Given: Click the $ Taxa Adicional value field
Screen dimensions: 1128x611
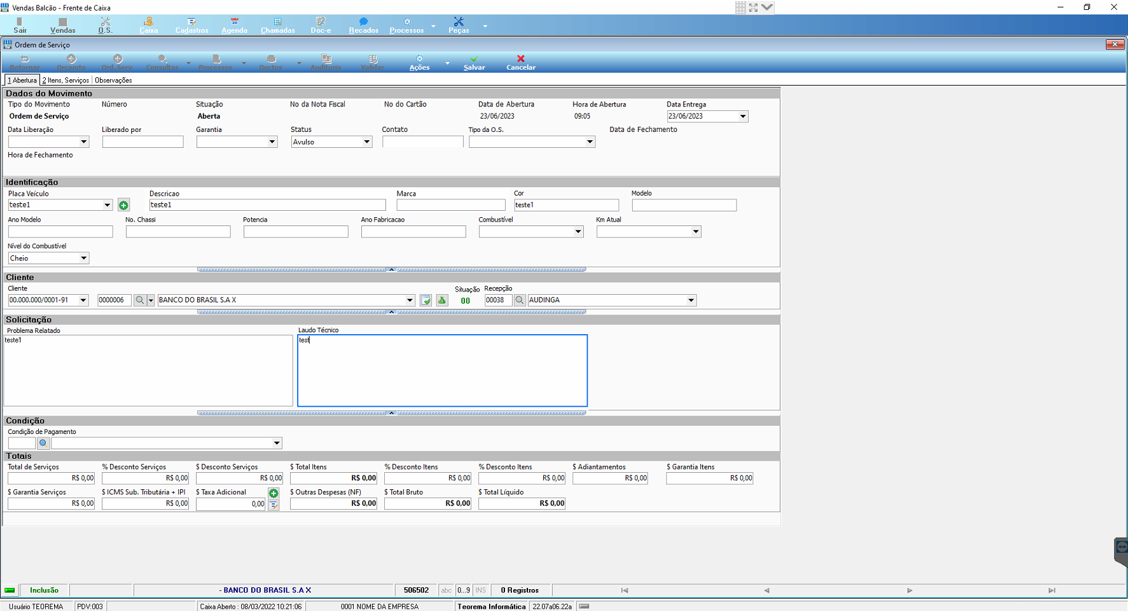Looking at the screenshot, I should [231, 504].
